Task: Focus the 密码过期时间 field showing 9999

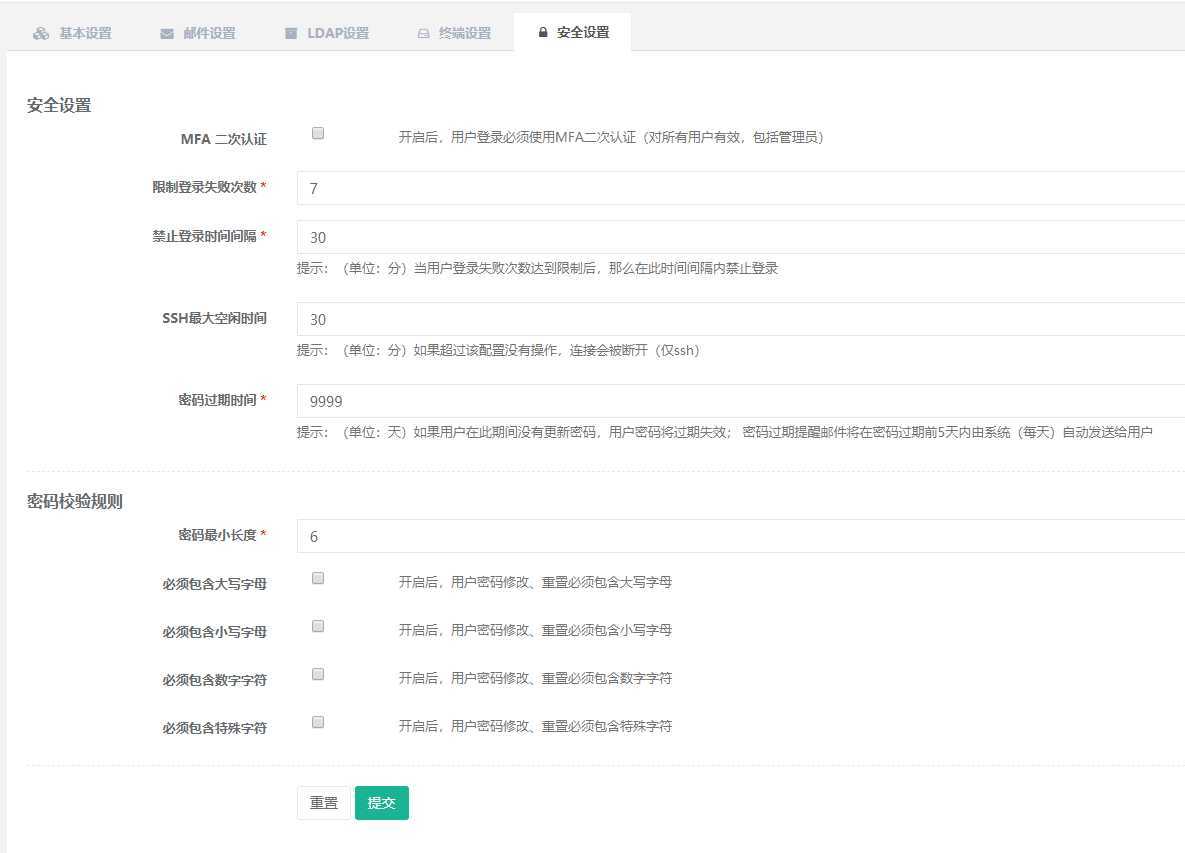Action: click(x=741, y=401)
